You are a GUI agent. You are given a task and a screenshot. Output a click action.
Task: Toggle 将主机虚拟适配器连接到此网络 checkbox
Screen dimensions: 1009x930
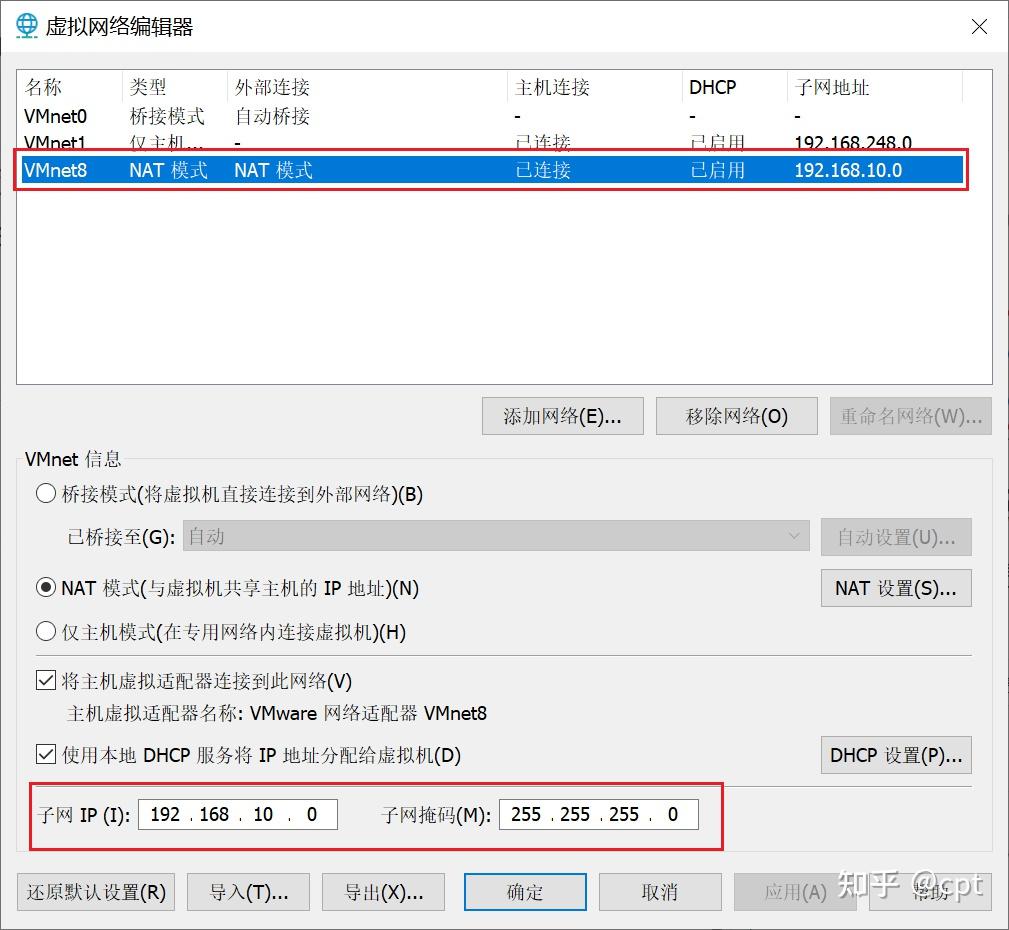click(46, 680)
